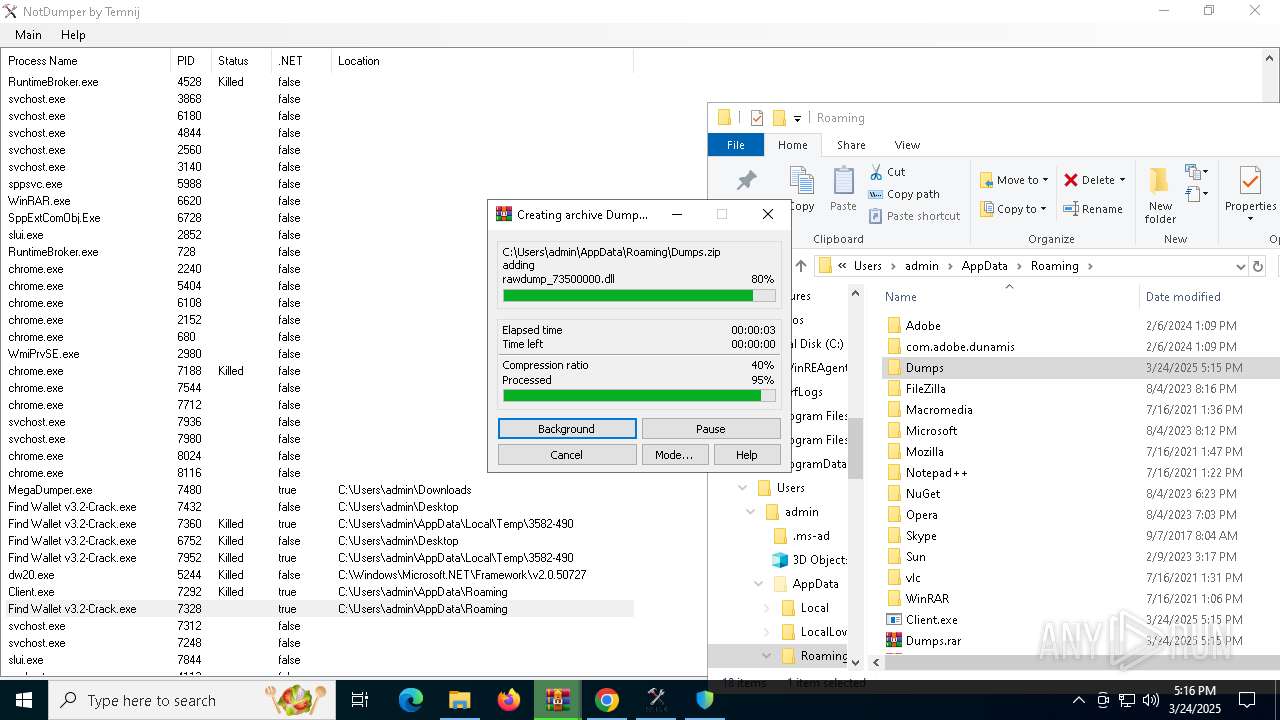Select the FileZilla folder

tap(925, 388)
